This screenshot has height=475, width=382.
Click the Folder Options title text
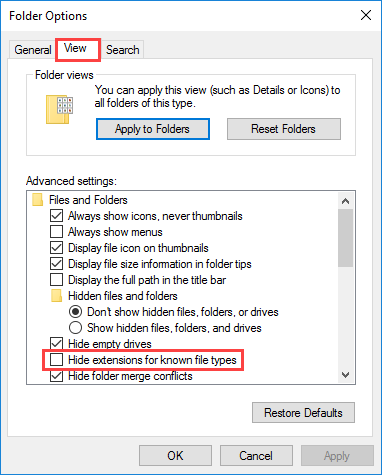[48, 16]
